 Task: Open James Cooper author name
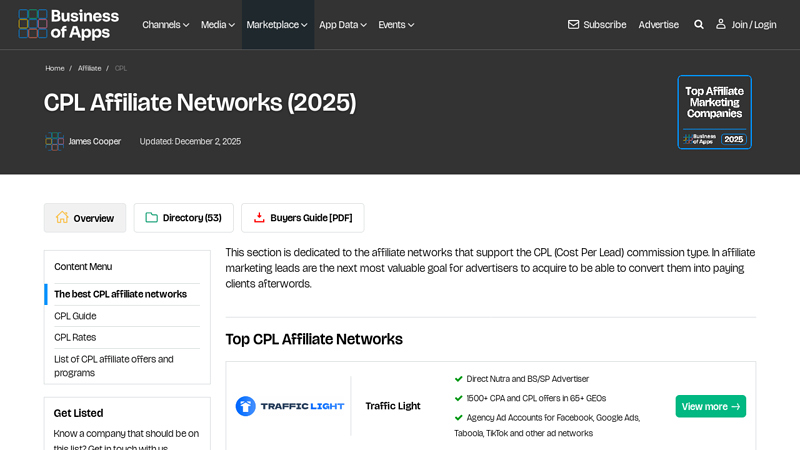point(94,141)
